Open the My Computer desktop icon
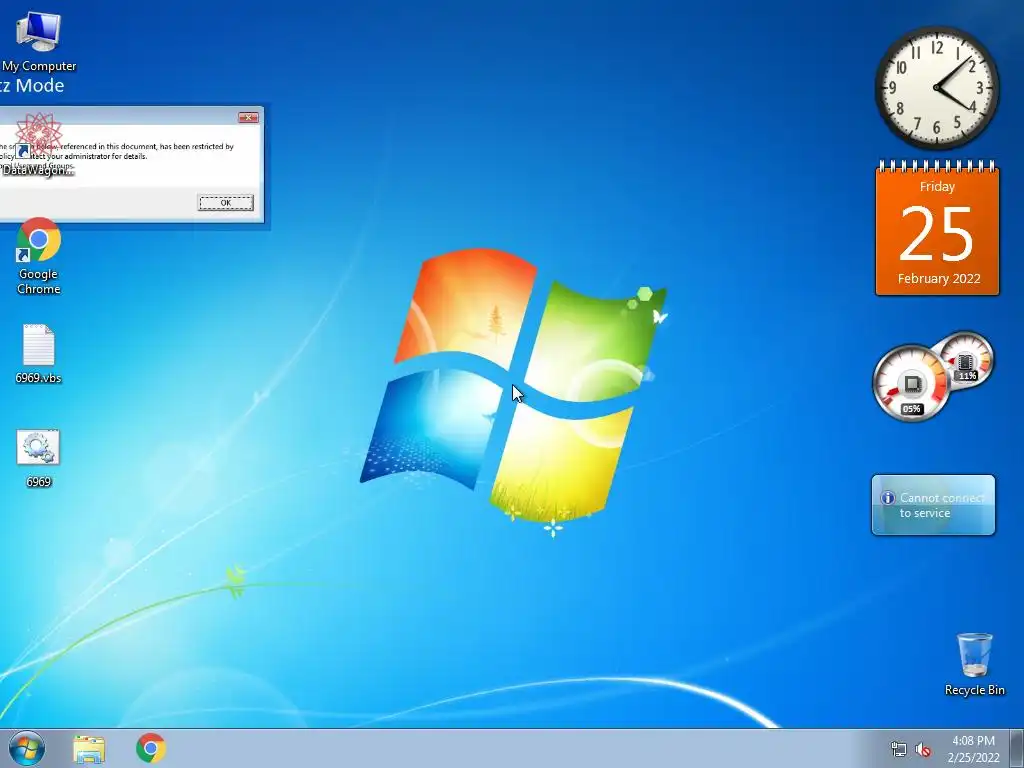The height and width of the screenshot is (768, 1024). click(39, 41)
